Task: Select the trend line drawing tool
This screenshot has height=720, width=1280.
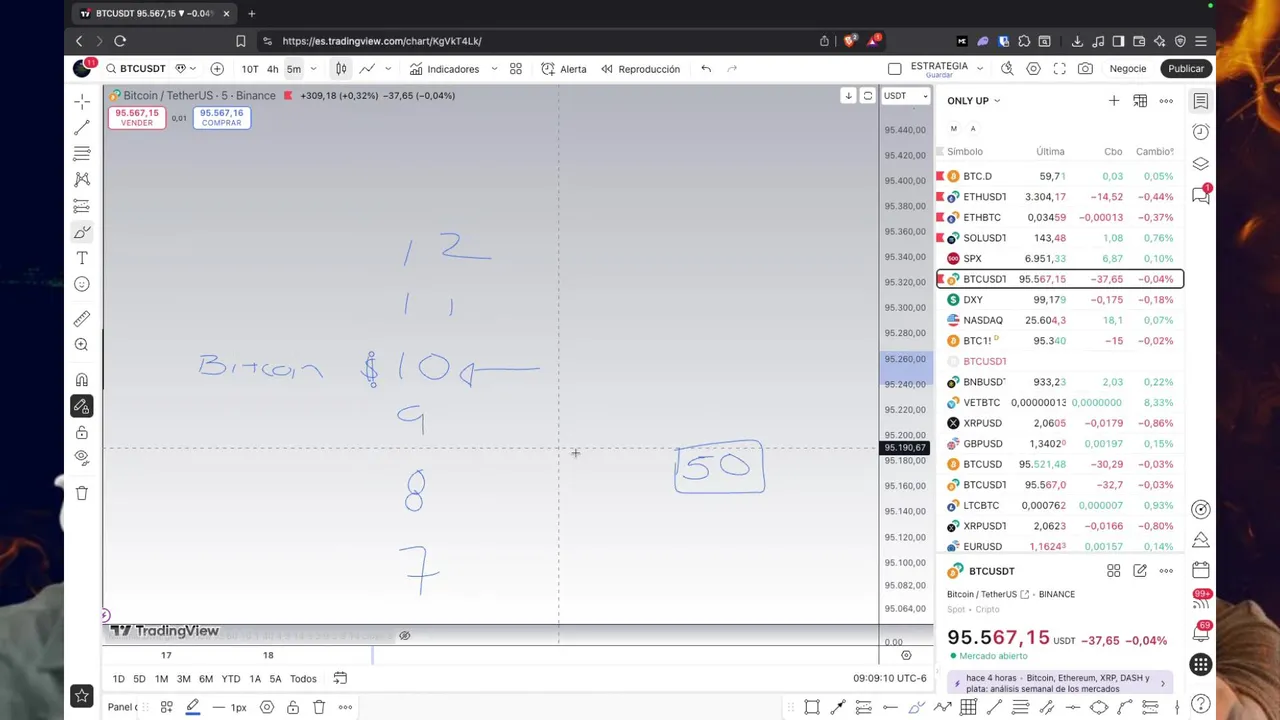Action: coord(82,128)
